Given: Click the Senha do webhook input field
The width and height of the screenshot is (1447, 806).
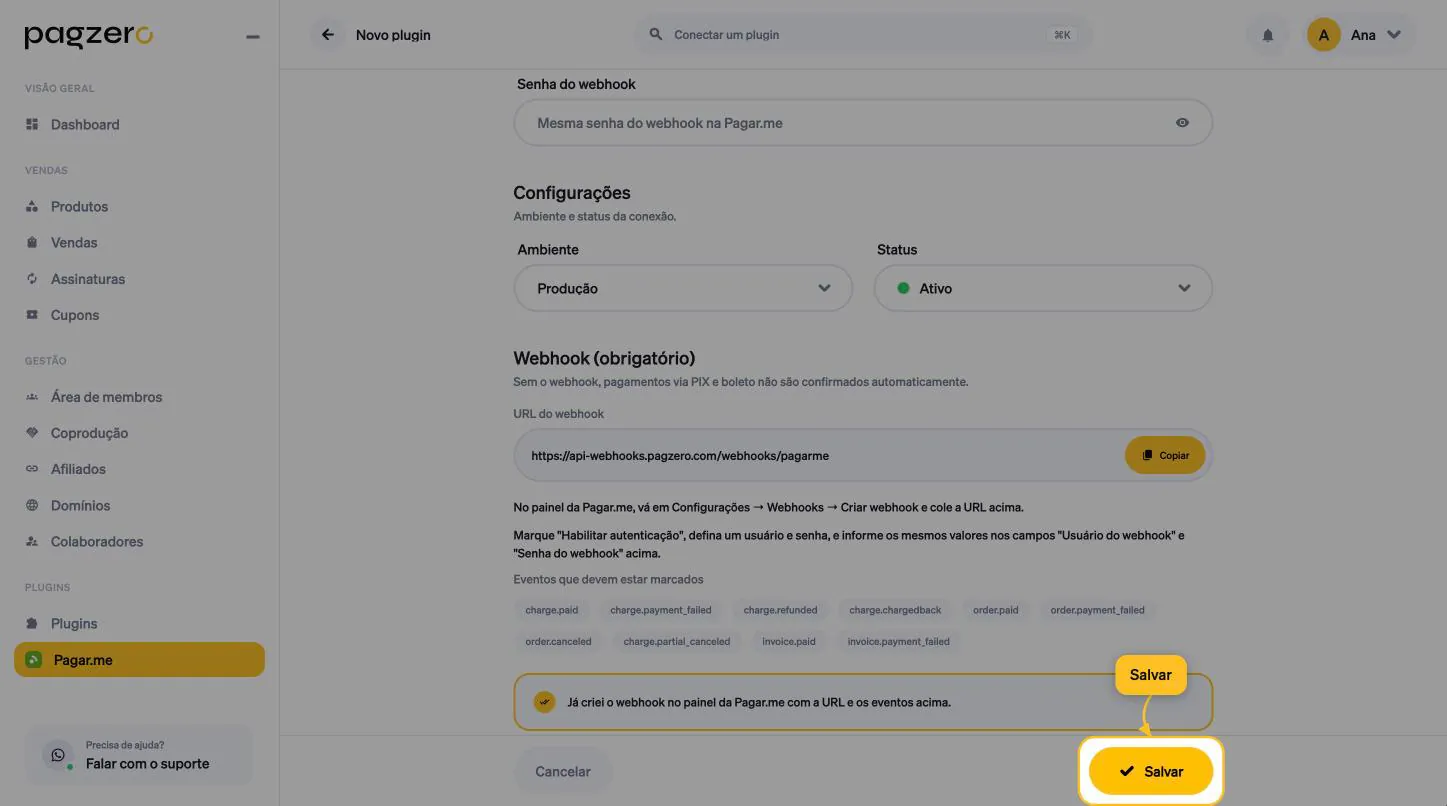Looking at the screenshot, I should [x=863, y=123].
